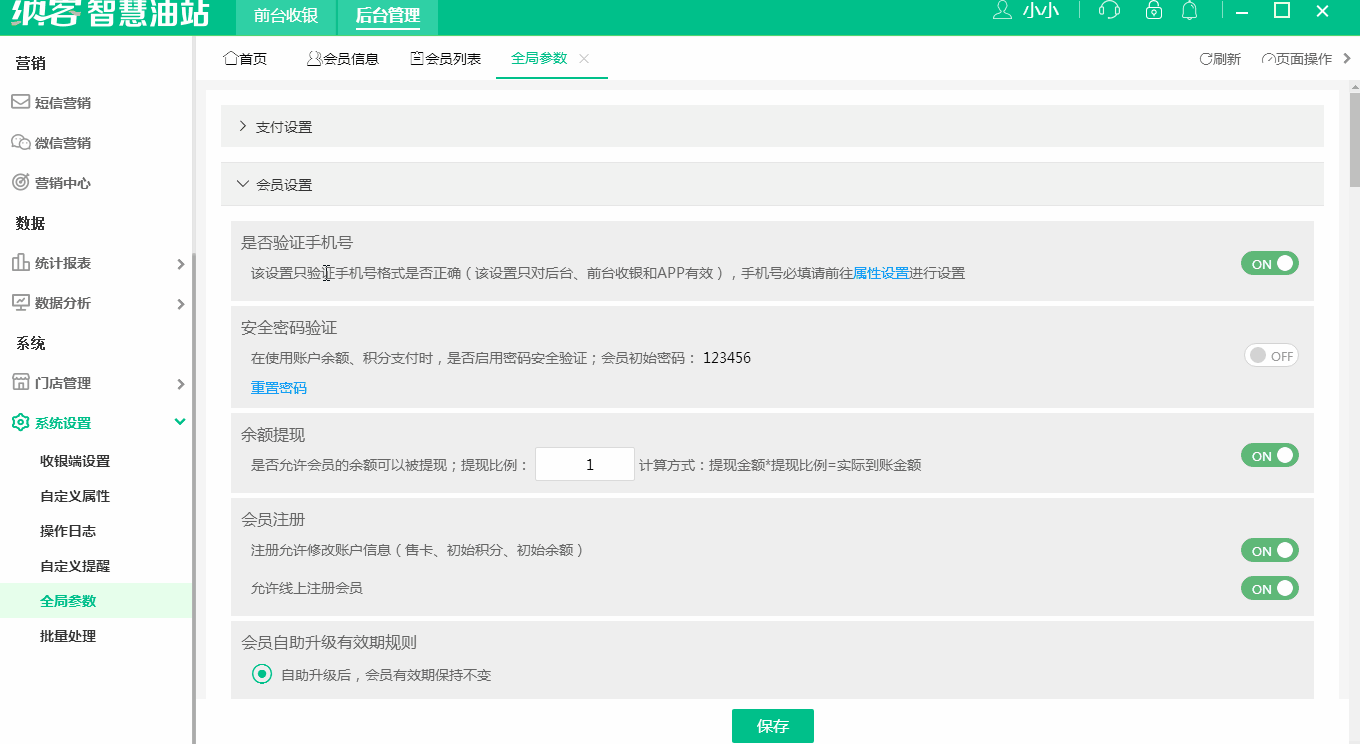Disable 允许线上注册会员
The image size is (1360, 744).
(x=1269, y=588)
